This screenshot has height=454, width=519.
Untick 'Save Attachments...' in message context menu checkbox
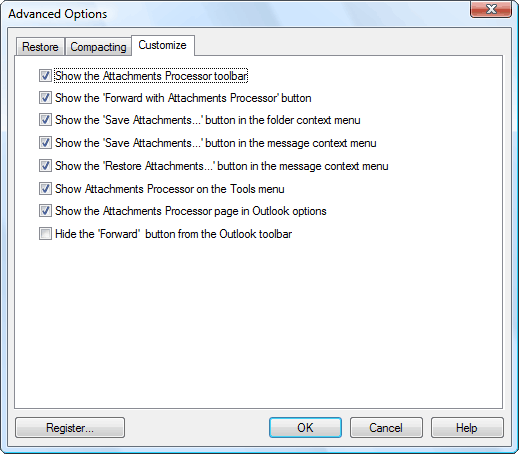[45, 143]
